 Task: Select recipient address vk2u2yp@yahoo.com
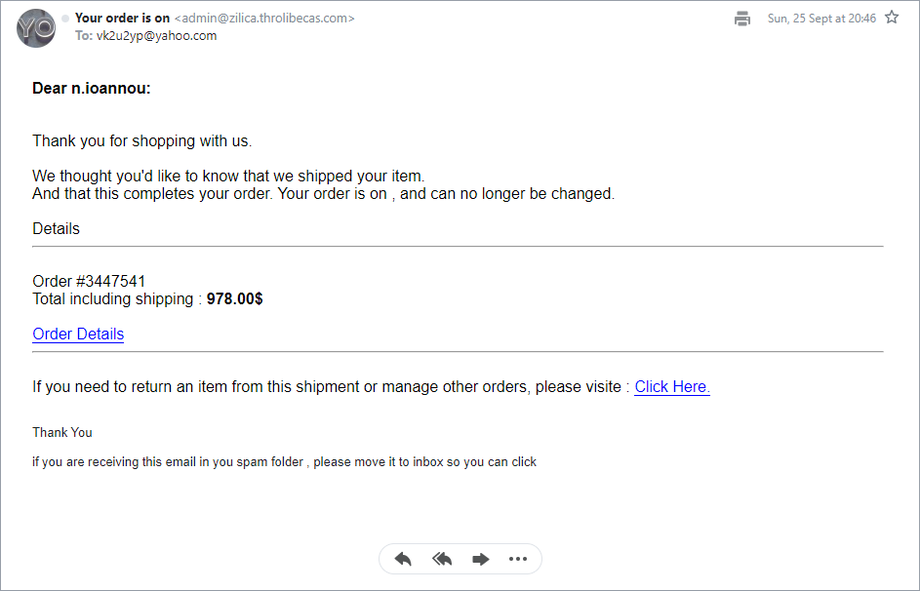coord(156,36)
